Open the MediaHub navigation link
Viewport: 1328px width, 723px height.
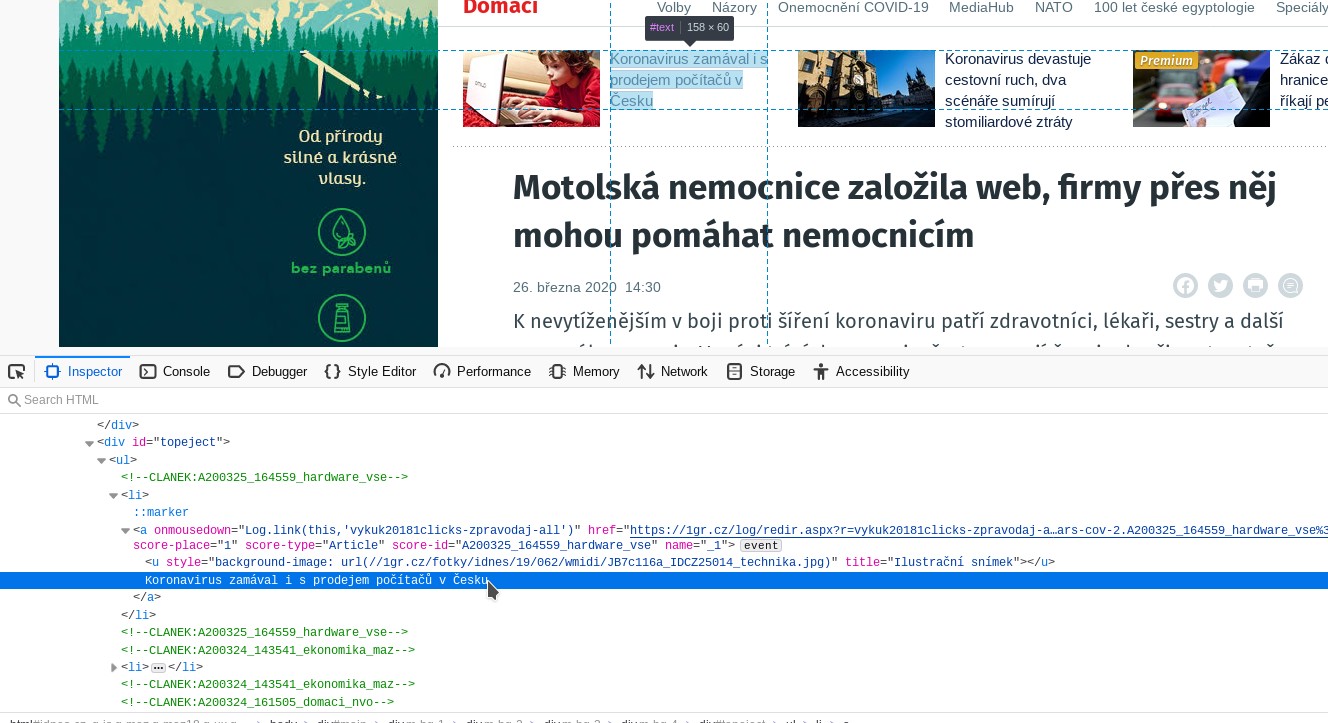(981, 8)
